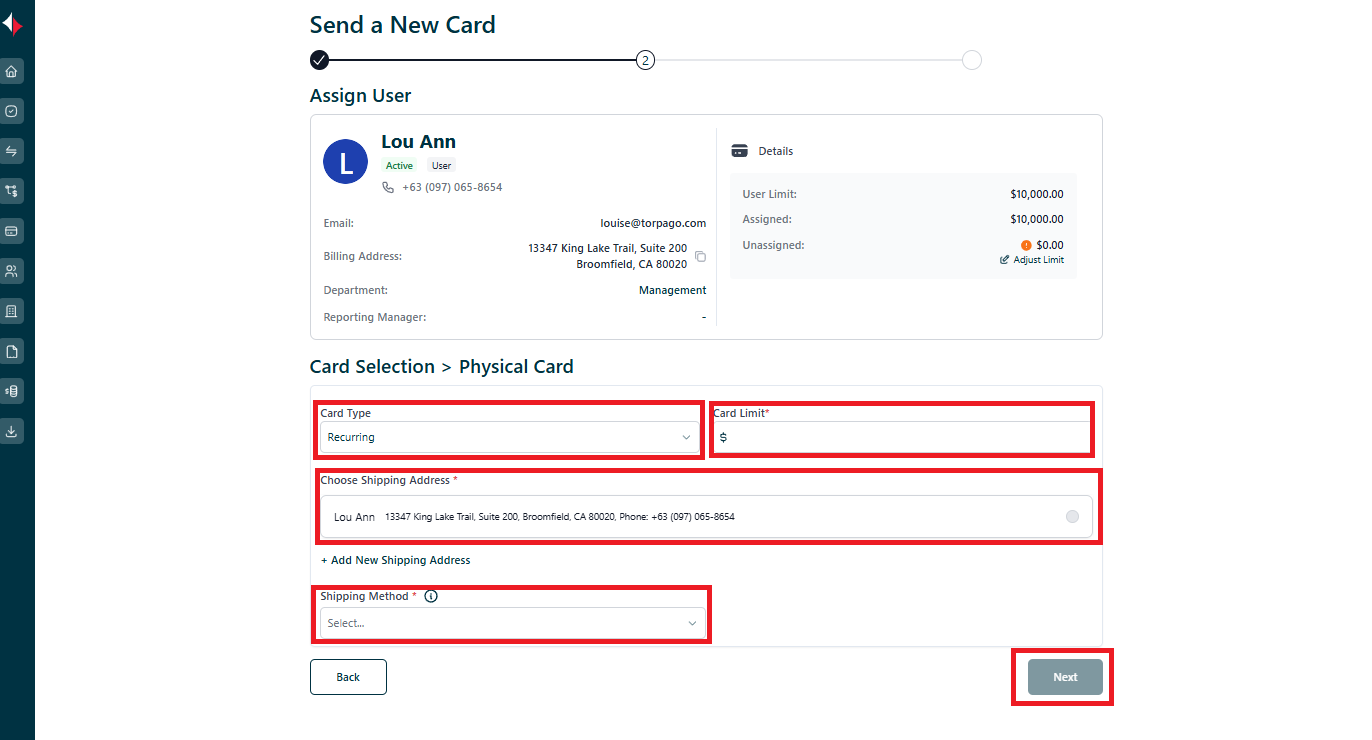Open the checkmark tasks icon in the sidebar

click(x=12, y=111)
